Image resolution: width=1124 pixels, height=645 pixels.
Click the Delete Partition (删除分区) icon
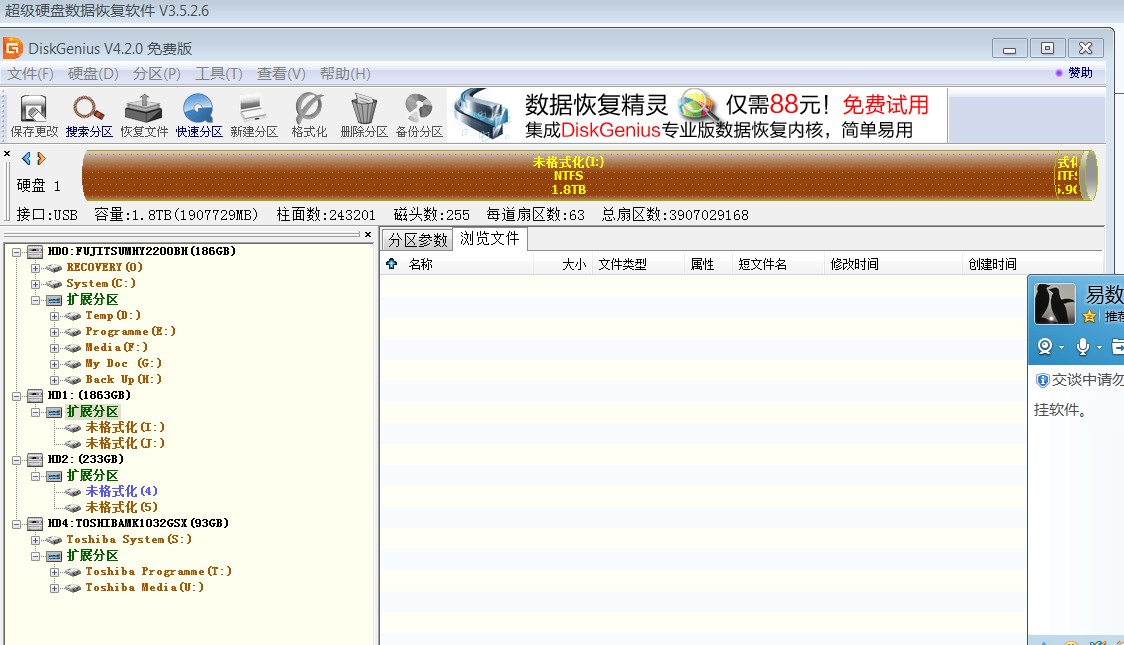point(364,115)
